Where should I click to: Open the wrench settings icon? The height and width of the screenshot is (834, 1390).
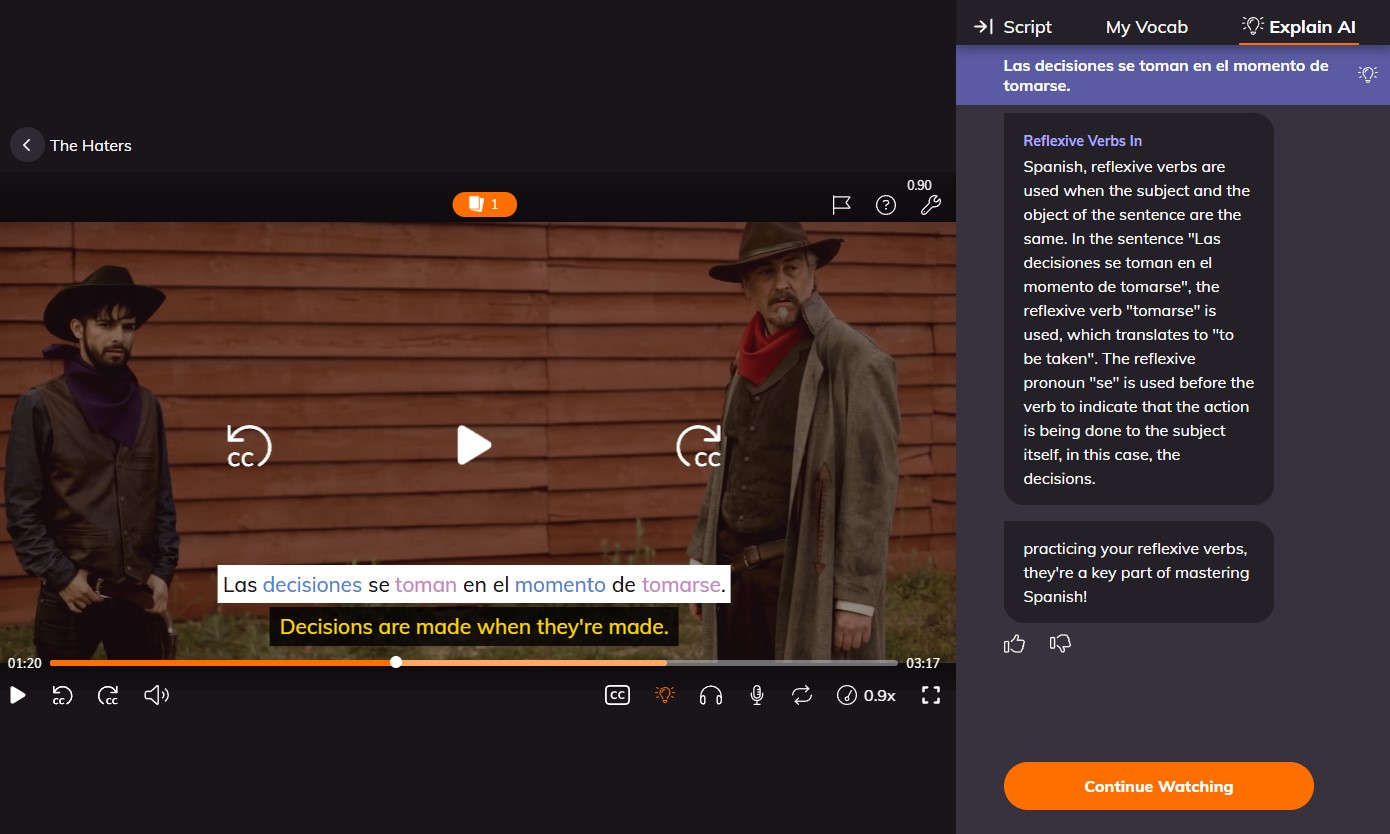(x=930, y=205)
